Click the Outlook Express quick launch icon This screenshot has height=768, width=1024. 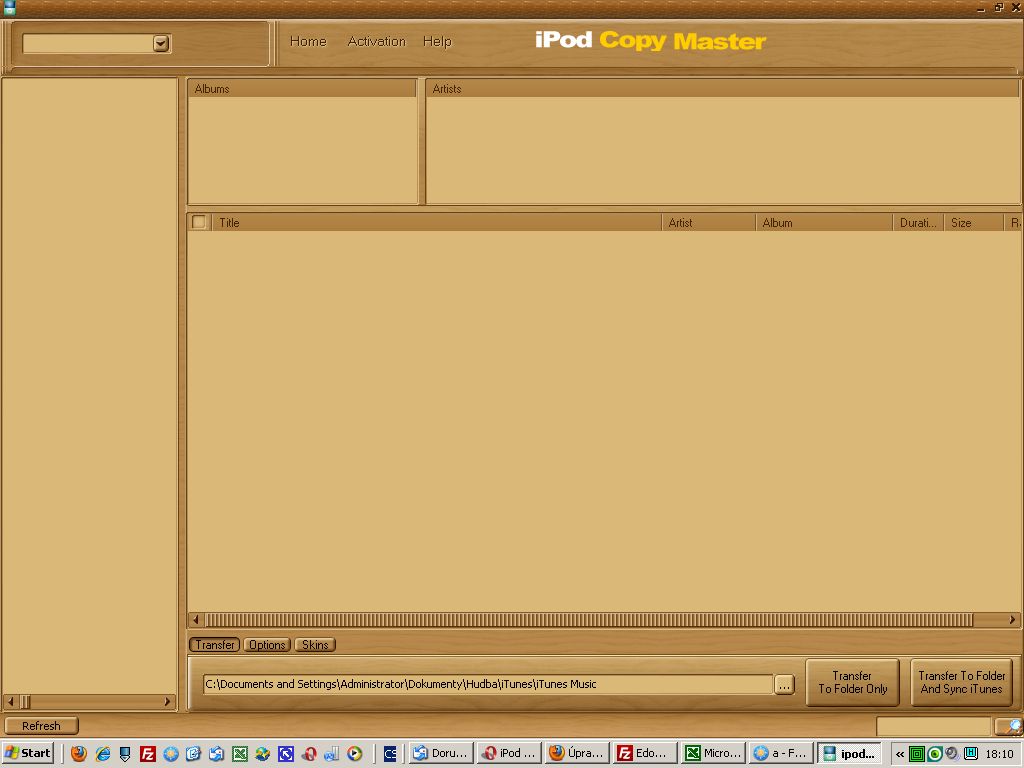(x=216, y=753)
